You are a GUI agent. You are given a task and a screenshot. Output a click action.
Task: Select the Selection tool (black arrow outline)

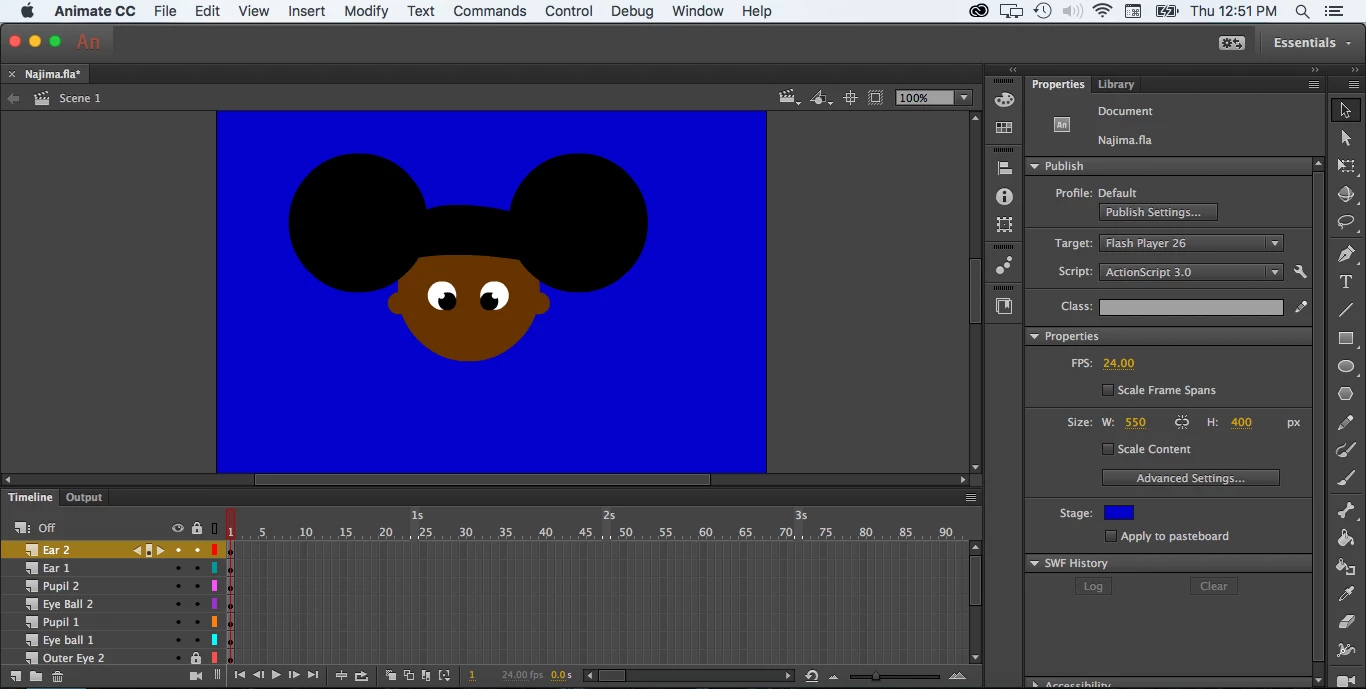pyautogui.click(x=1346, y=110)
